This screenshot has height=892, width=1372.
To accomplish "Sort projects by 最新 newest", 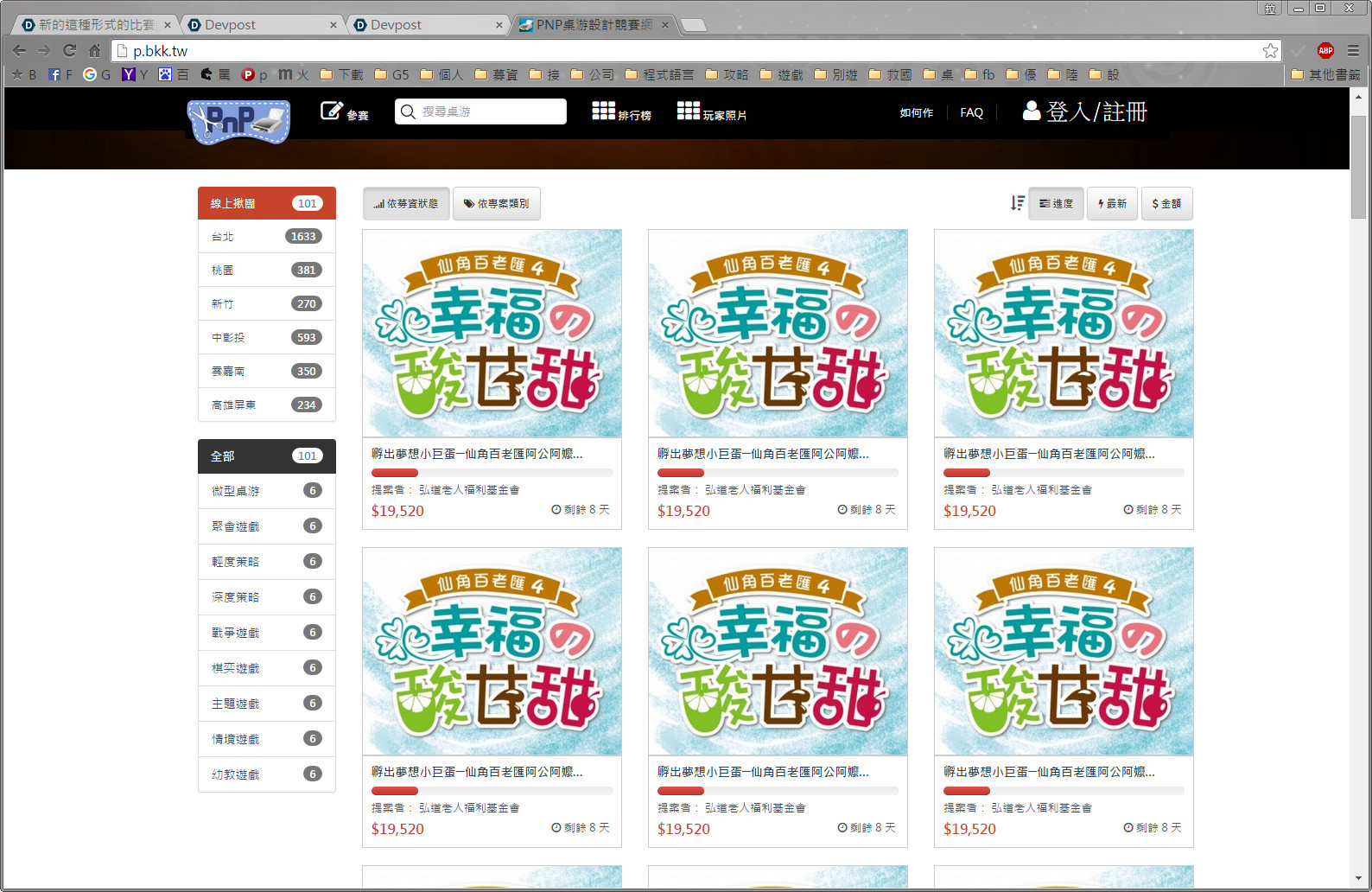I will click(x=1112, y=203).
